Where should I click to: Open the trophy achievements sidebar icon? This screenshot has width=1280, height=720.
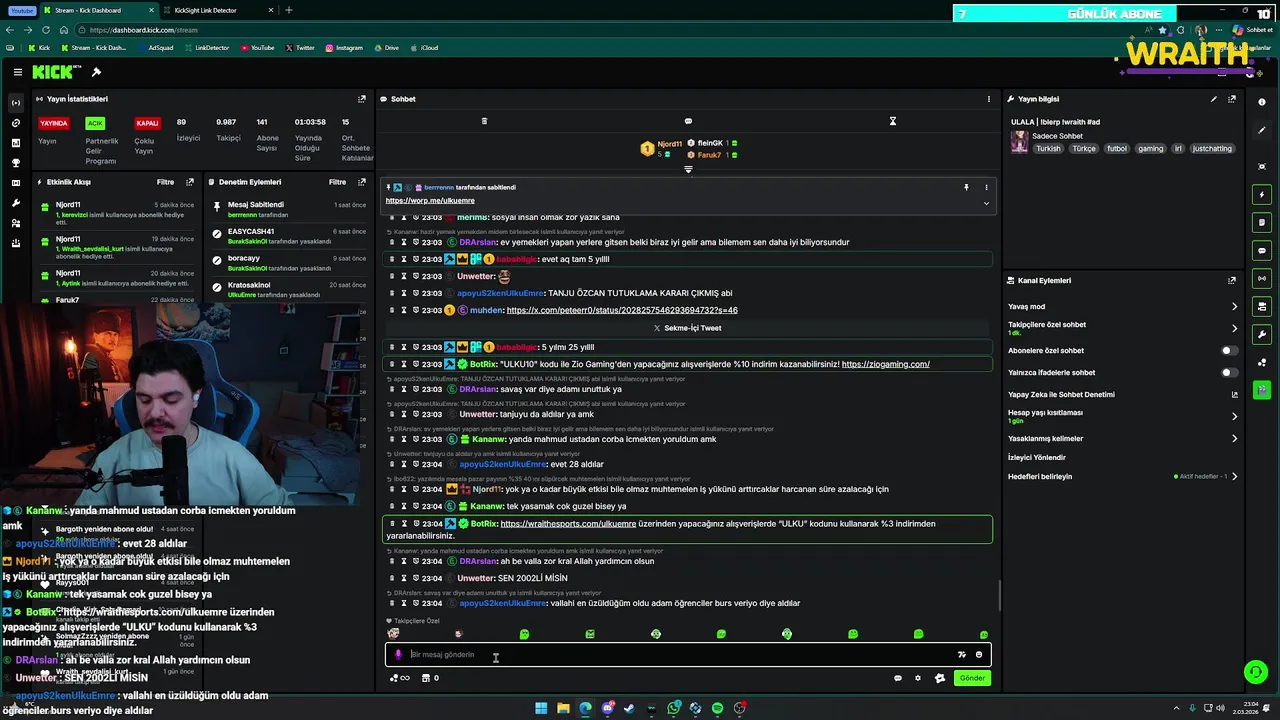[15, 163]
